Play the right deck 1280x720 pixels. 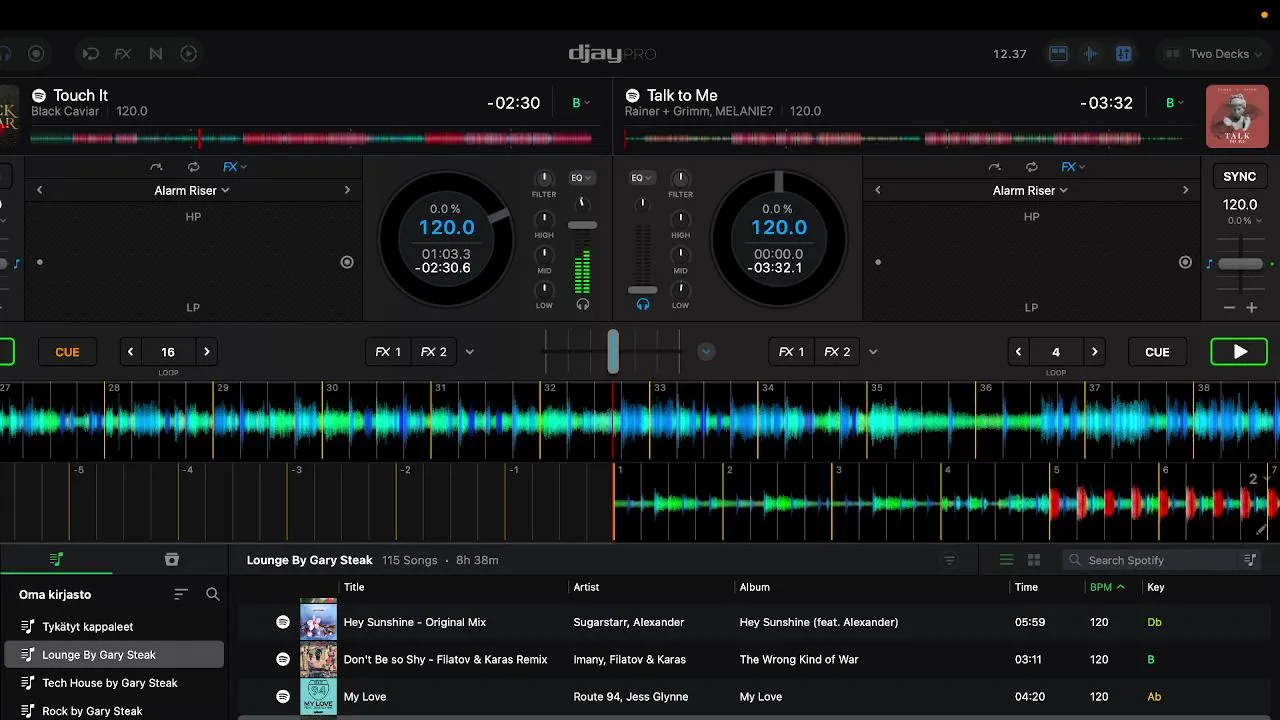click(1239, 352)
